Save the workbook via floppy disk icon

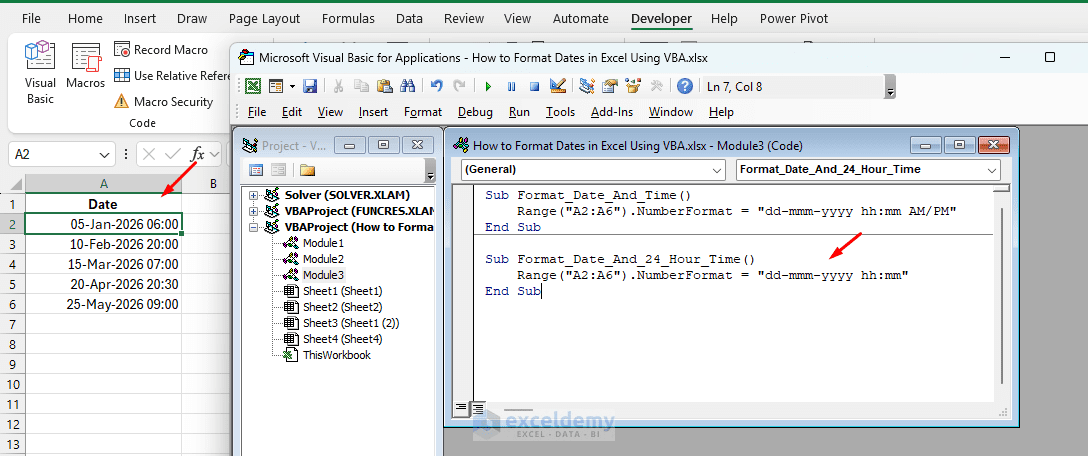pyautogui.click(x=310, y=86)
